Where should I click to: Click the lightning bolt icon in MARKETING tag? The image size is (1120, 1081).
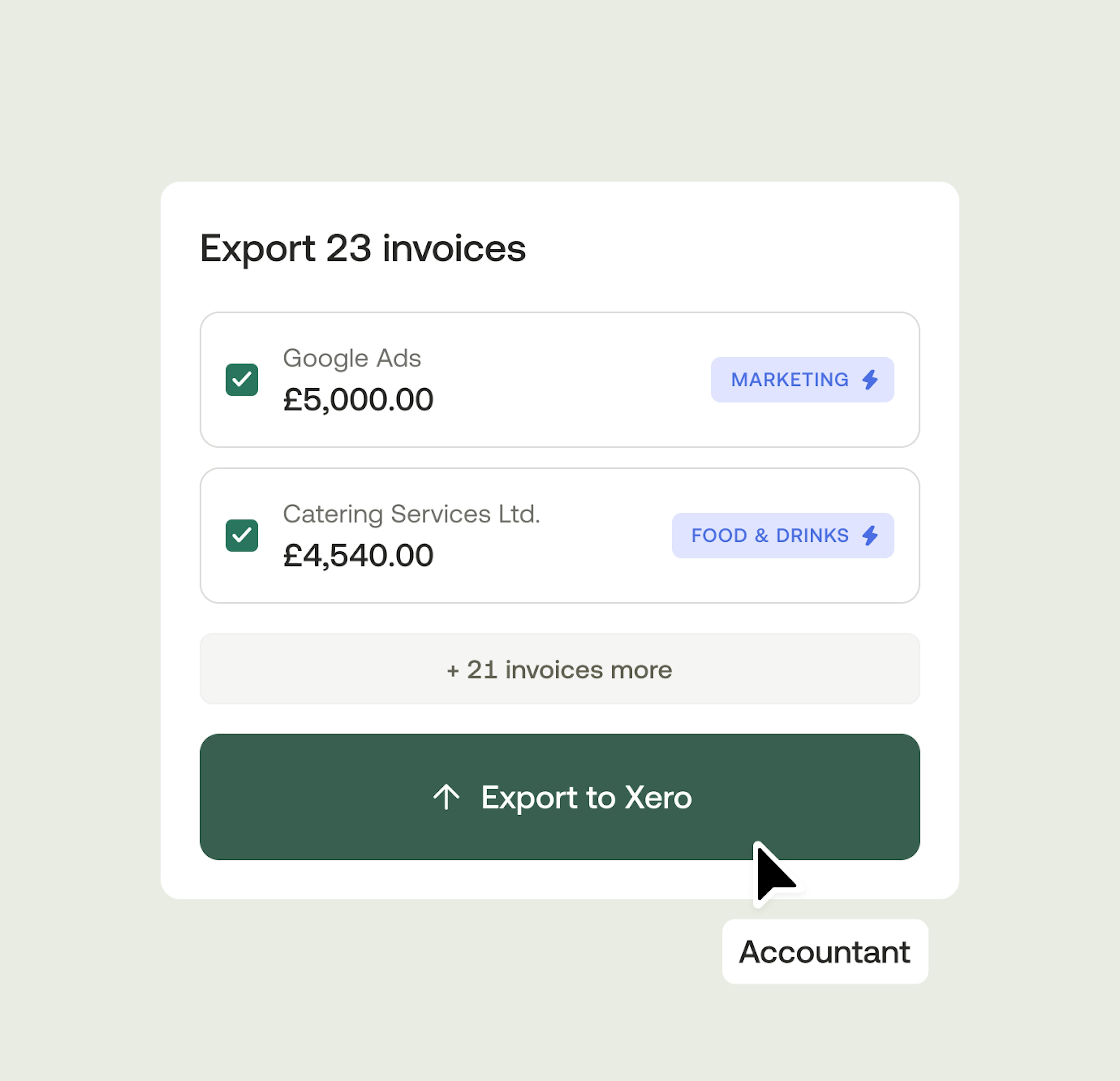point(870,379)
